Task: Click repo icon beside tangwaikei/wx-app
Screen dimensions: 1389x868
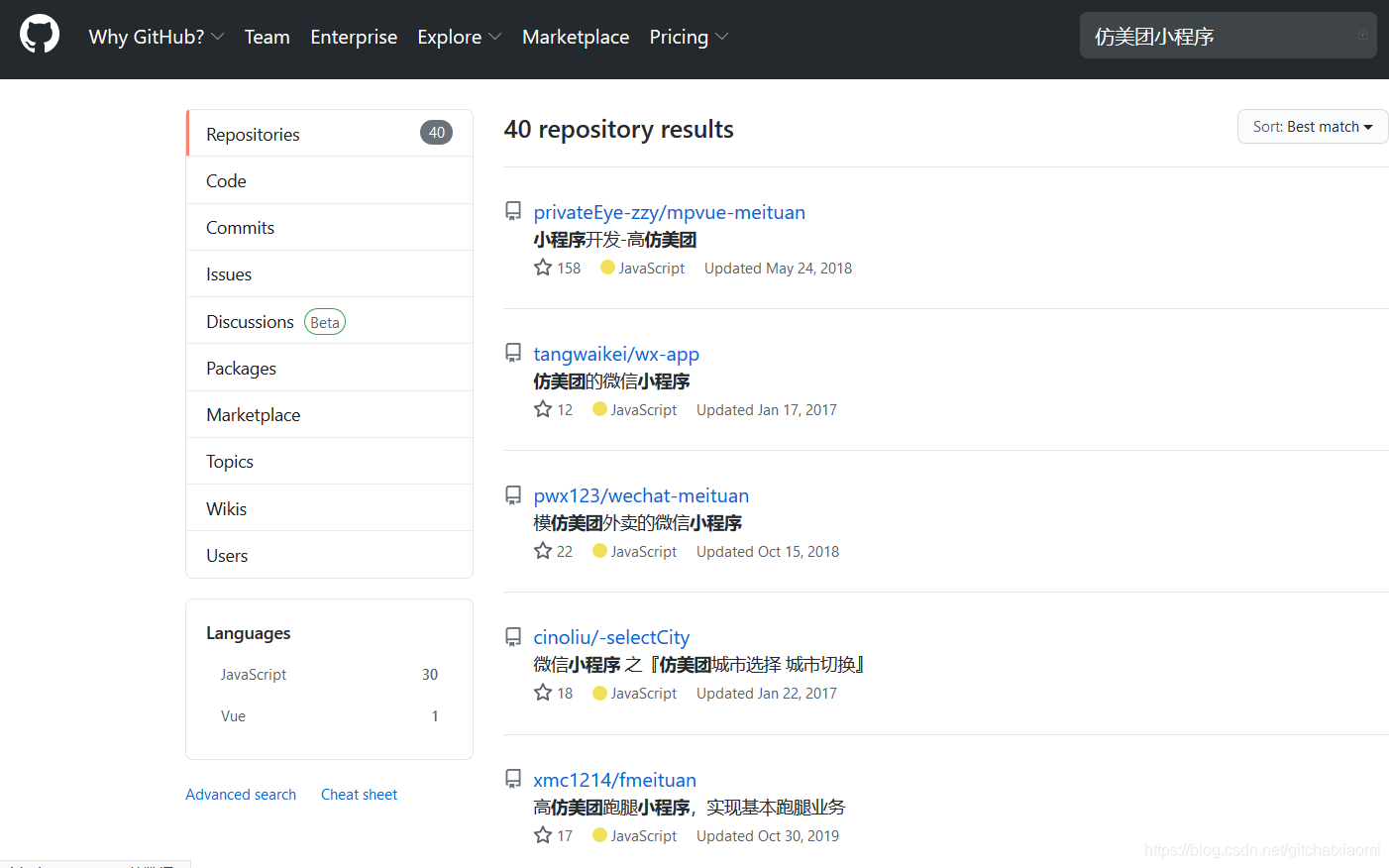Action: (513, 353)
